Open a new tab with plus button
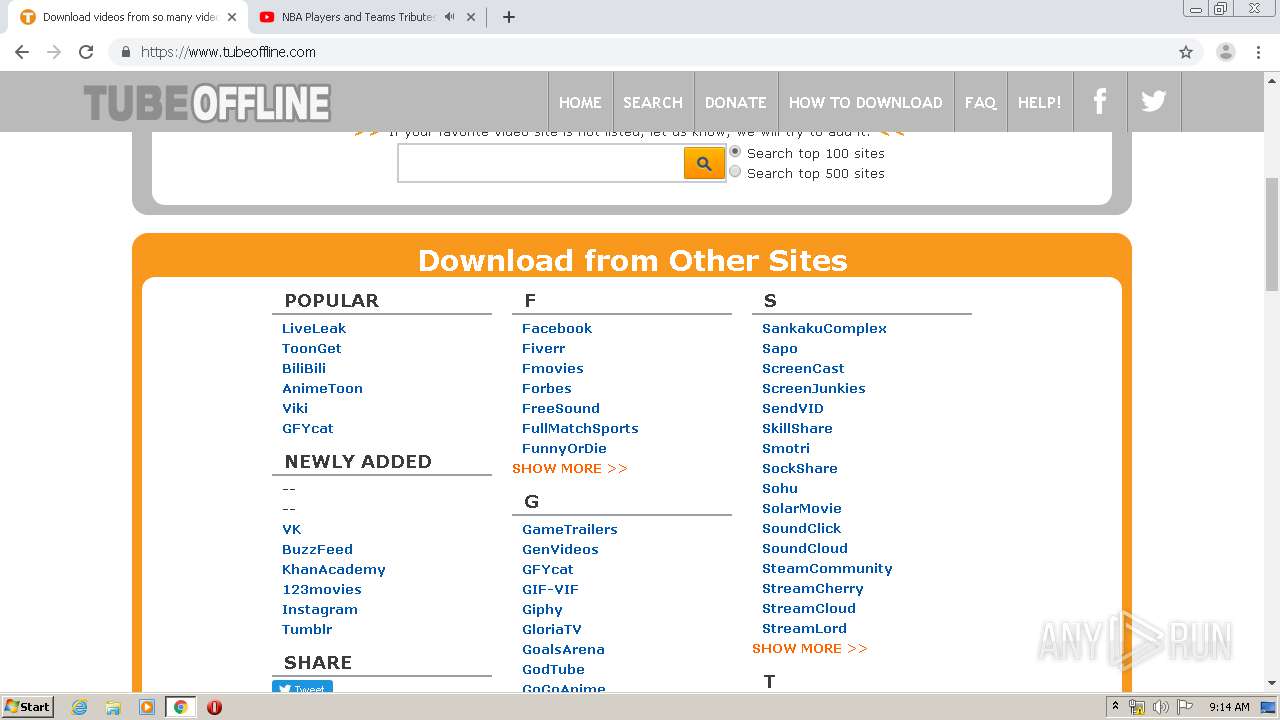 [508, 17]
